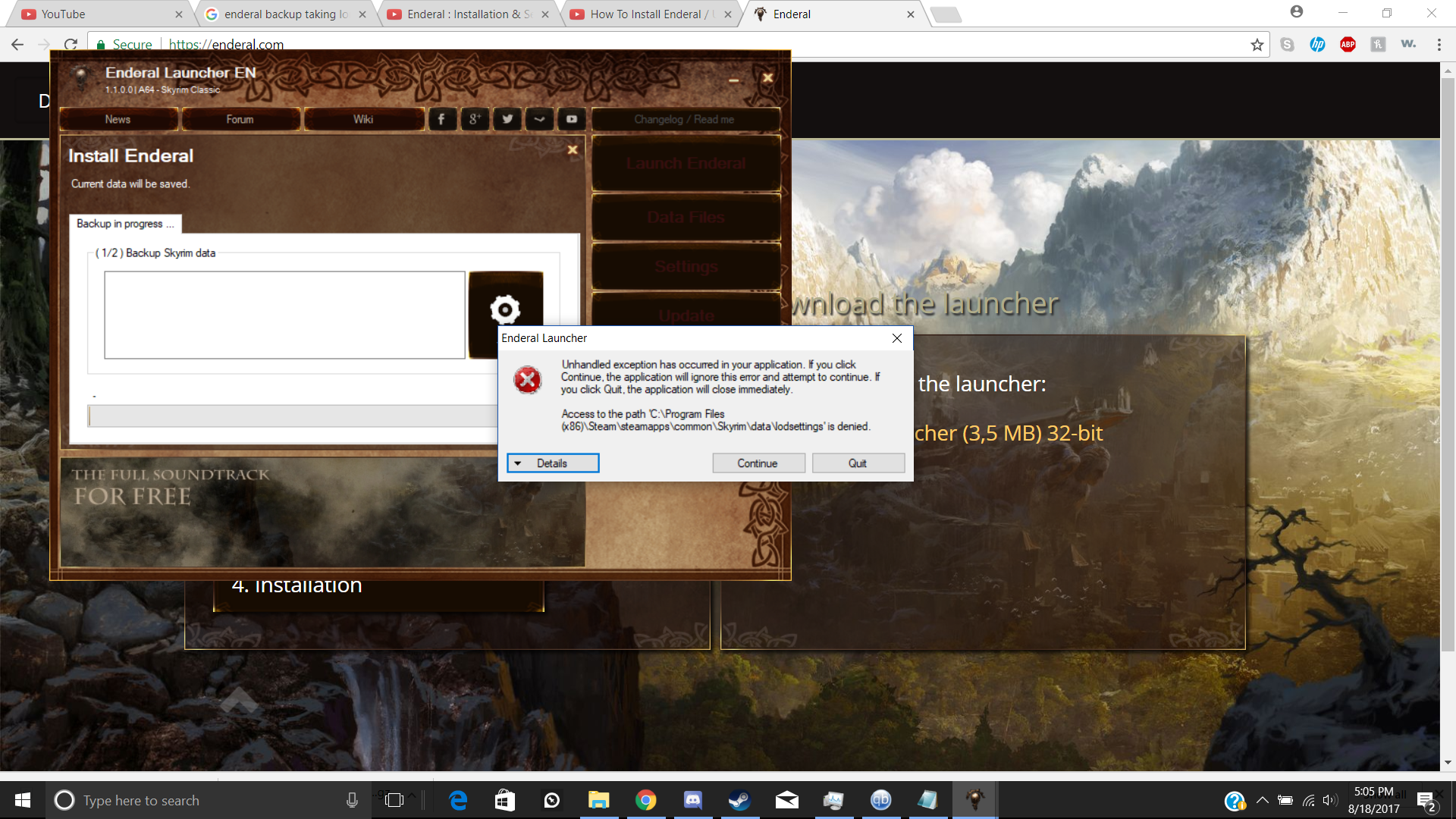Click the Adblock Plus extension icon
This screenshot has width=1456, height=819.
tap(1348, 44)
